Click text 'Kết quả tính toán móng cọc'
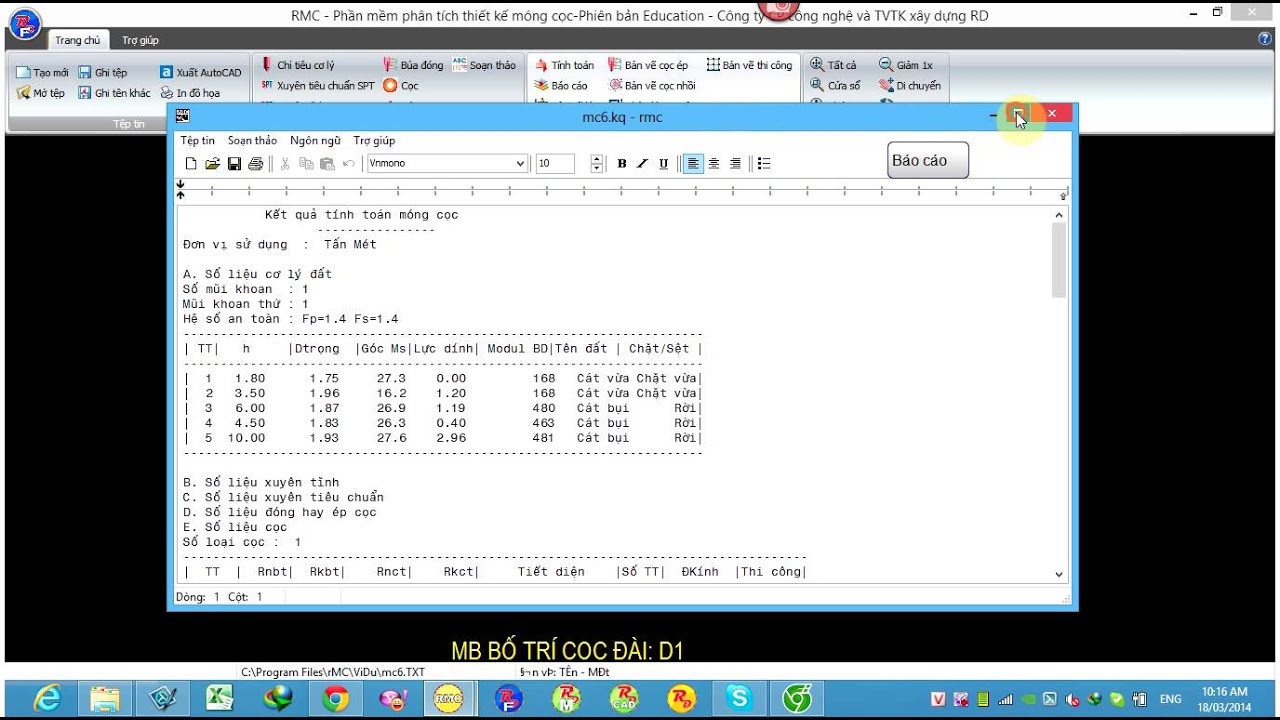The height and width of the screenshot is (720, 1280). (362, 215)
